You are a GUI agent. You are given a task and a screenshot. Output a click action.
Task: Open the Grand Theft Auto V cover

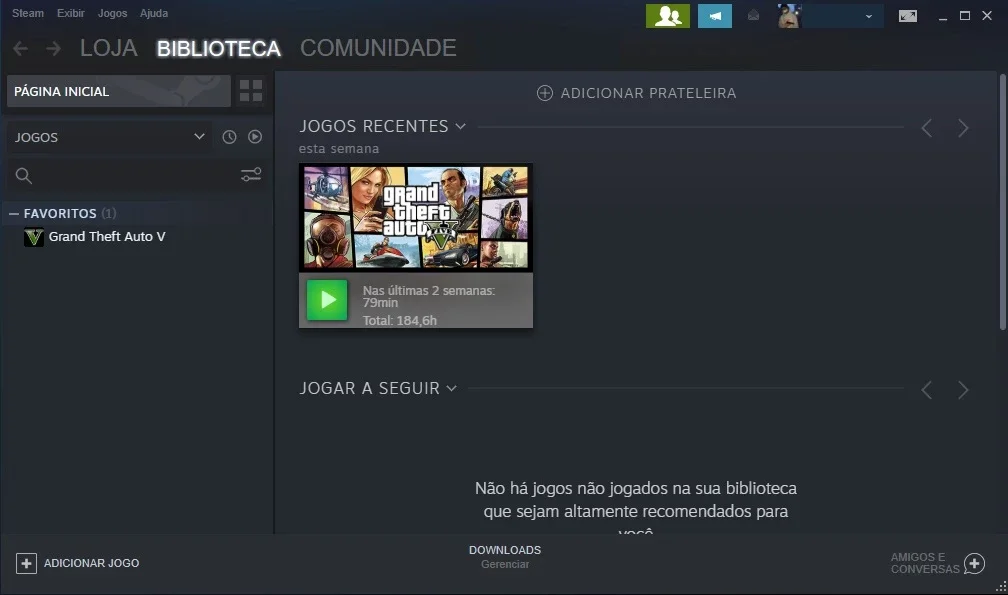(x=416, y=217)
